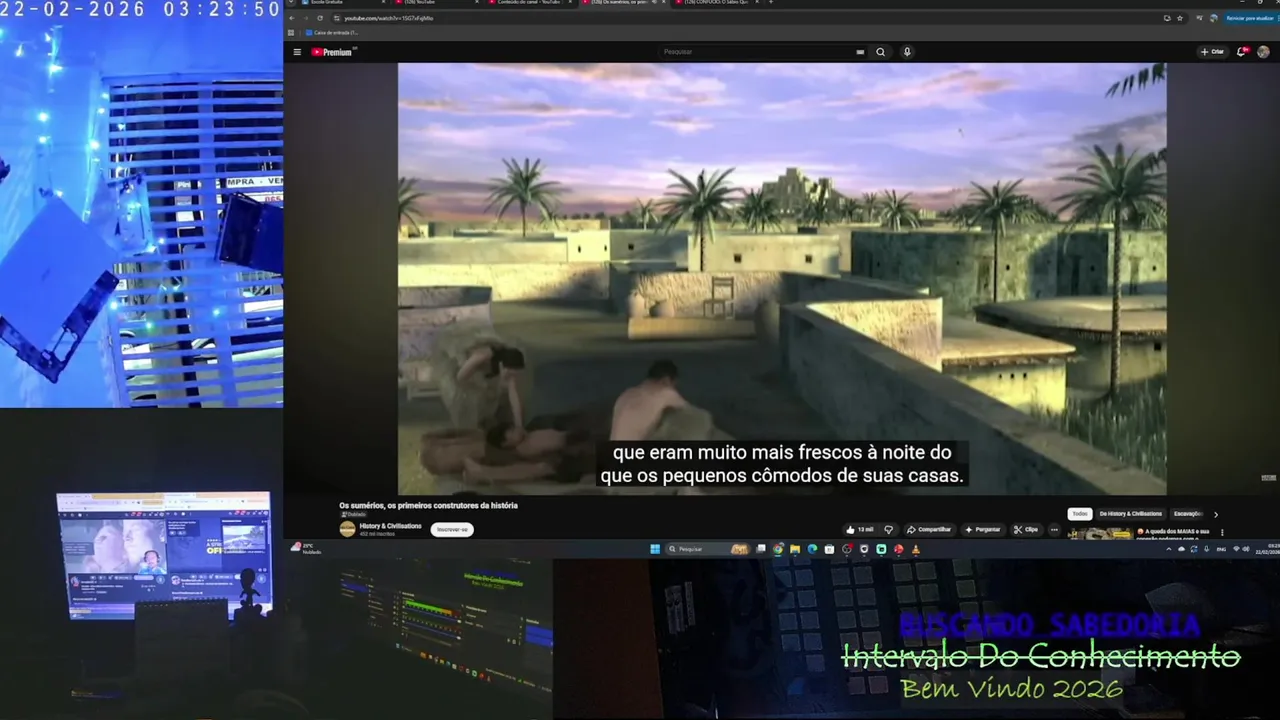This screenshot has width=1280, height=720.
Task: Open VLC cone icon on the taskbar
Action: coord(916,549)
